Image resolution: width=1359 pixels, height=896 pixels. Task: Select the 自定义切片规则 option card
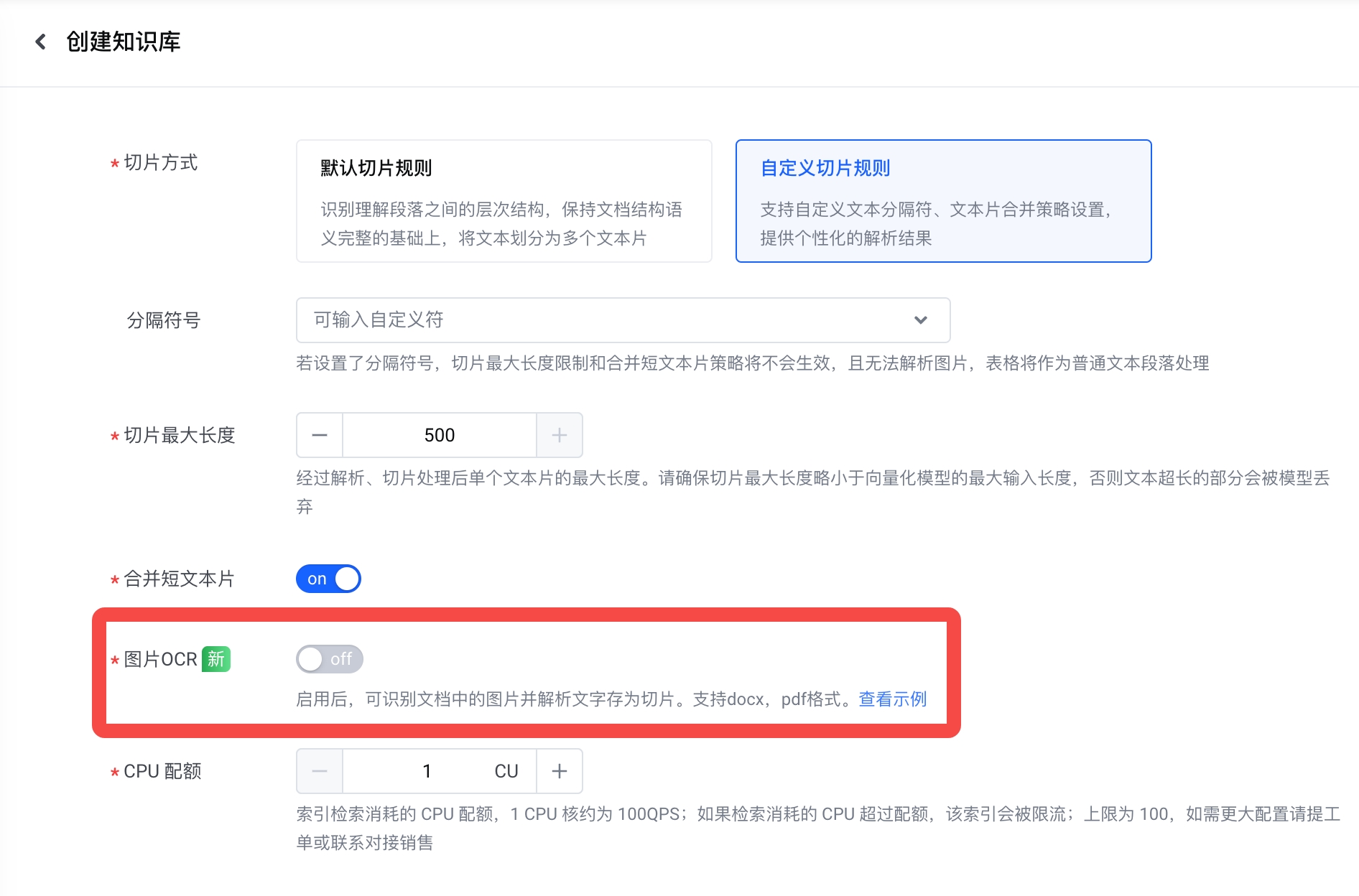(943, 201)
